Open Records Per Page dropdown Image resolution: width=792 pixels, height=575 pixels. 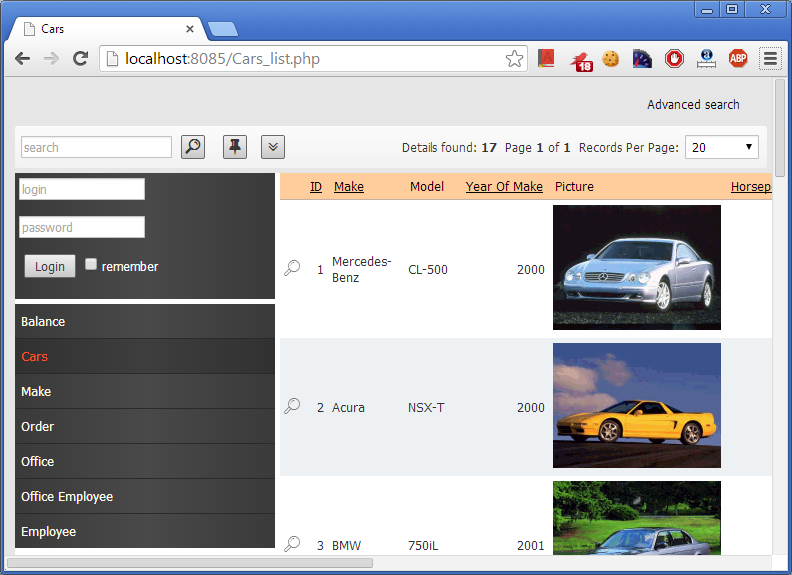(721, 147)
